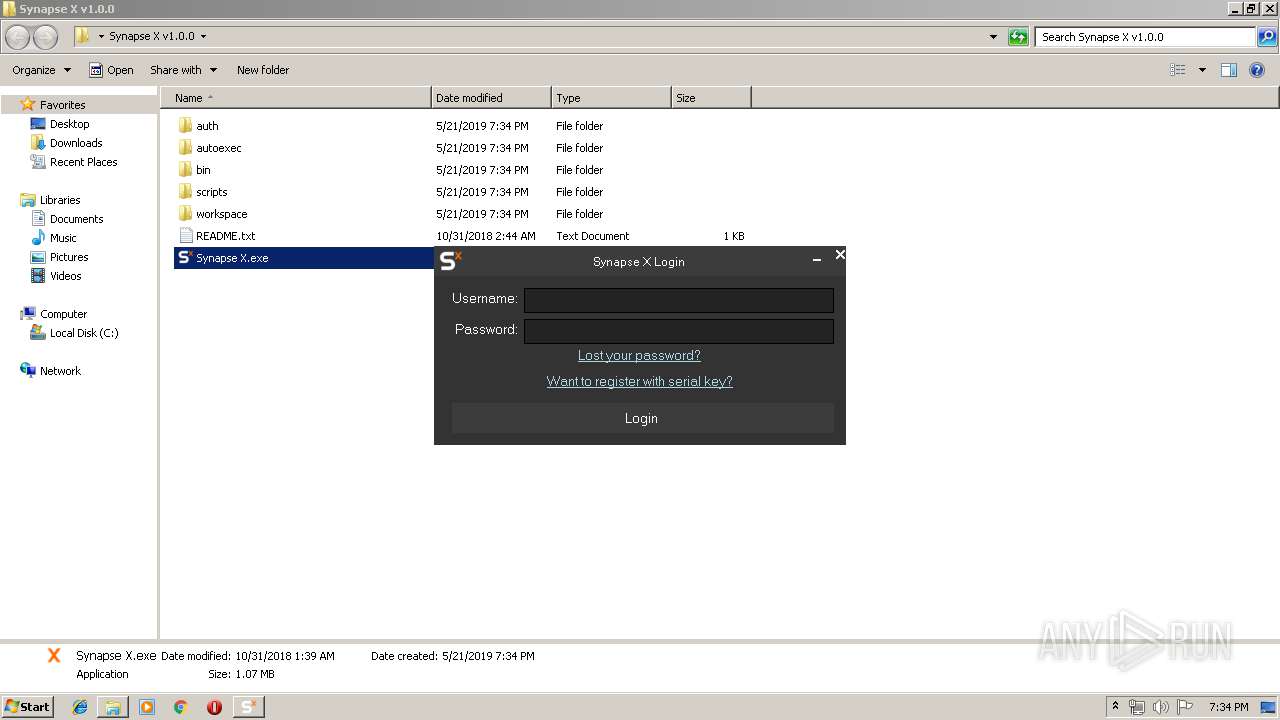Click the refresh button by address bar
Screen dimensions: 1280x720
[x=1018, y=37]
